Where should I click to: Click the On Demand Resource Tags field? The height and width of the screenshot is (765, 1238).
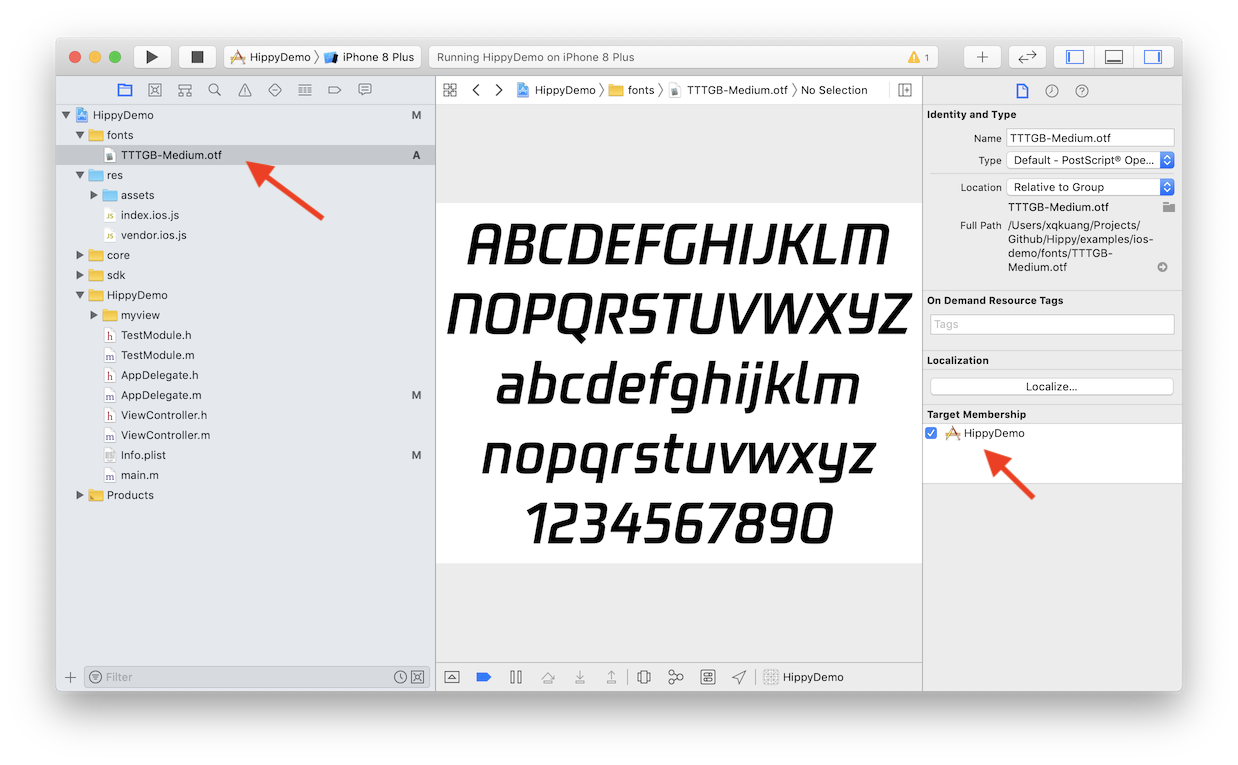[1052, 324]
